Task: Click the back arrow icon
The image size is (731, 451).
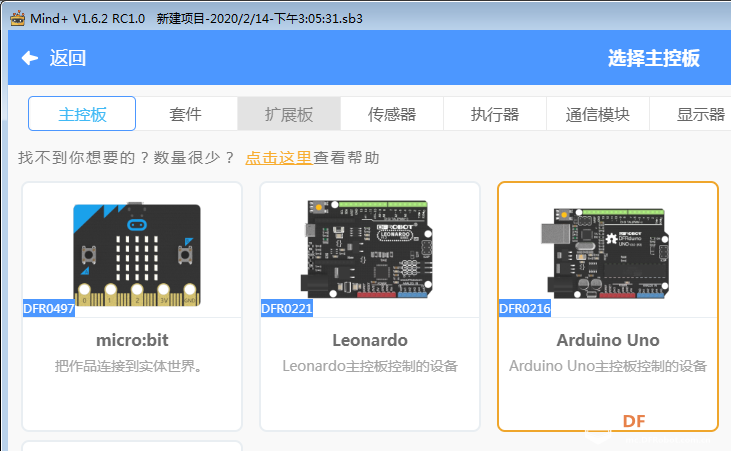Action: pyautogui.click(x=30, y=58)
